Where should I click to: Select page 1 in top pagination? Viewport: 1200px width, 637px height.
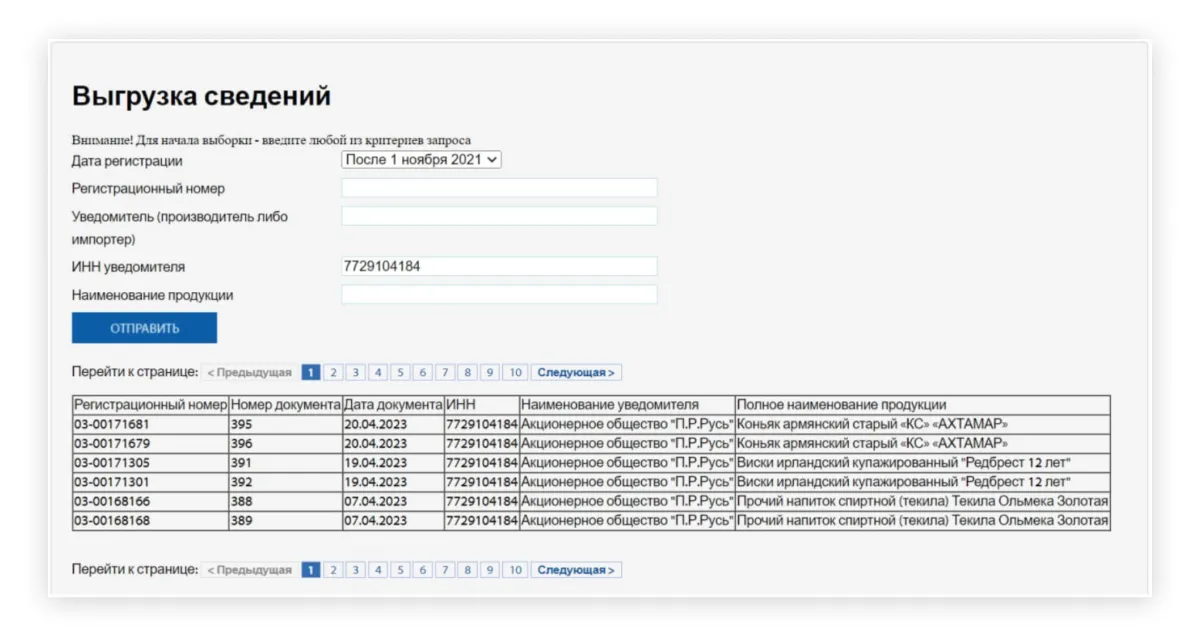[311, 373]
